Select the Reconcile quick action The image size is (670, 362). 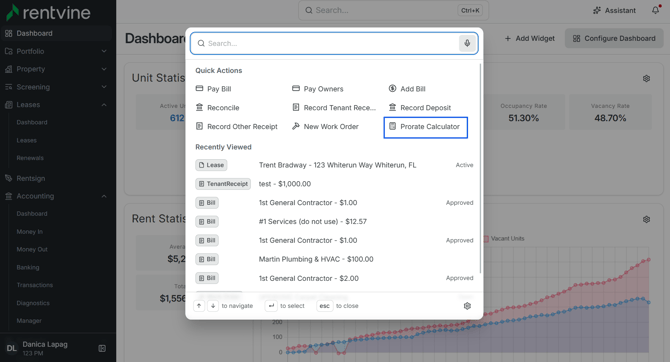click(x=217, y=108)
